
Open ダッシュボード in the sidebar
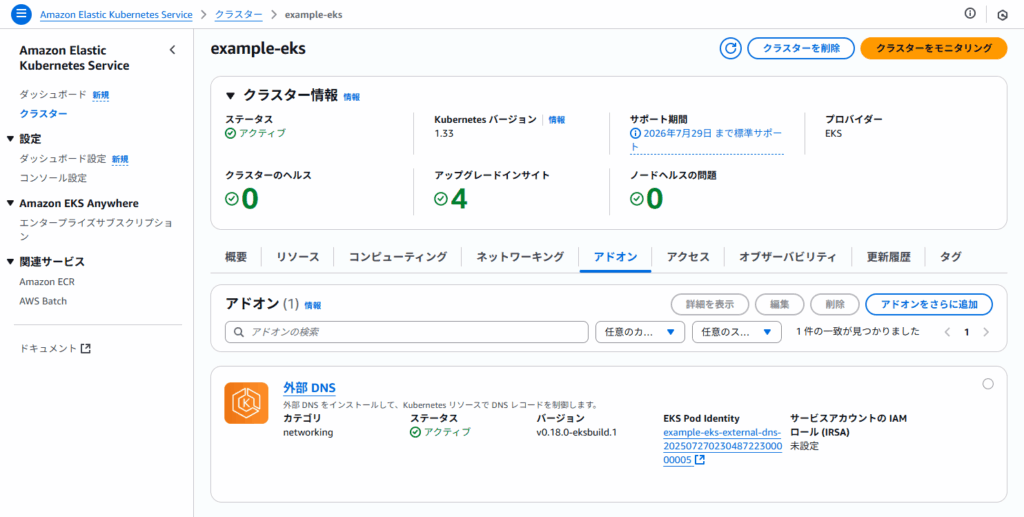coord(53,95)
